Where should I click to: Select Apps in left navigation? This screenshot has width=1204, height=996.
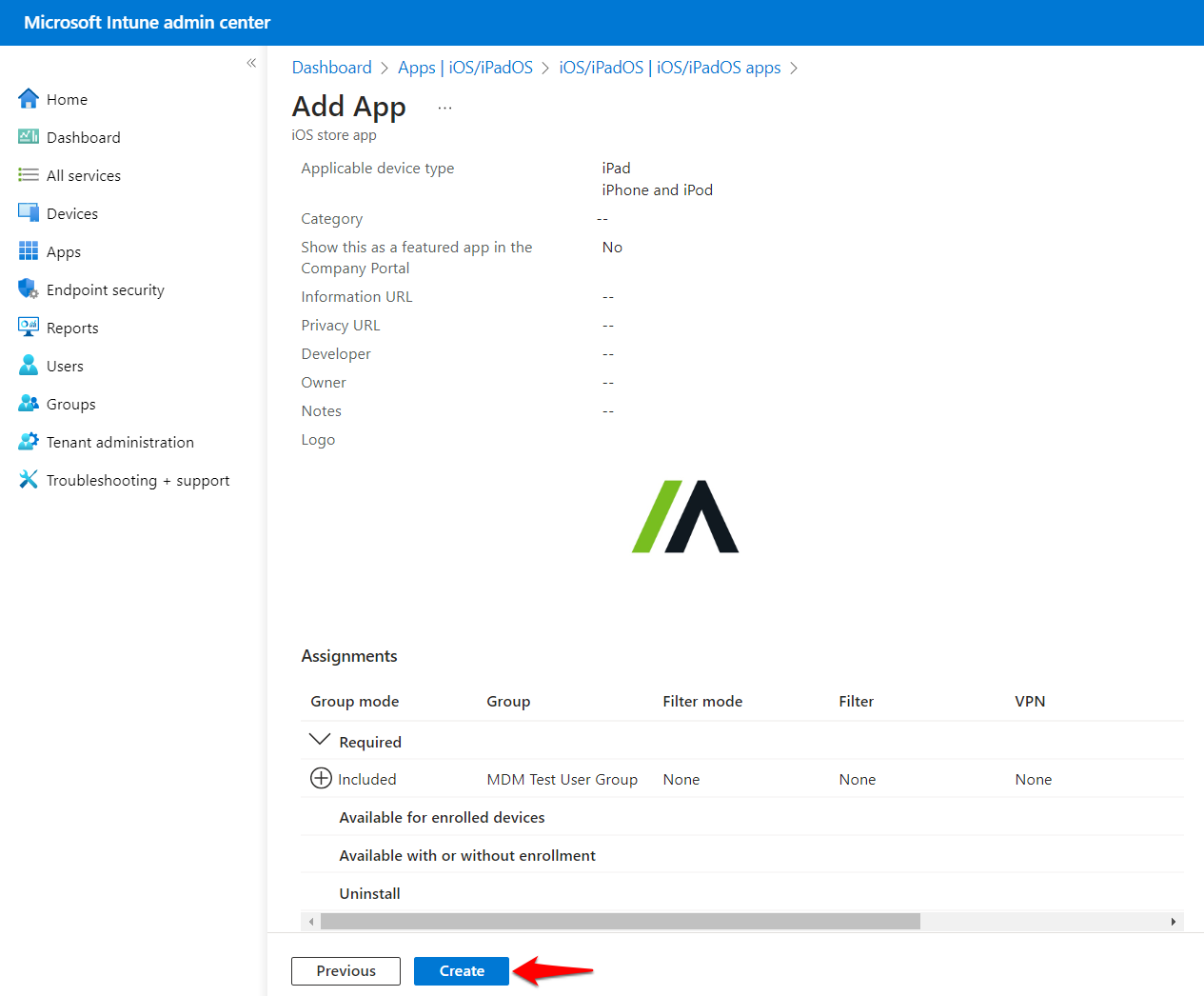coord(64,251)
